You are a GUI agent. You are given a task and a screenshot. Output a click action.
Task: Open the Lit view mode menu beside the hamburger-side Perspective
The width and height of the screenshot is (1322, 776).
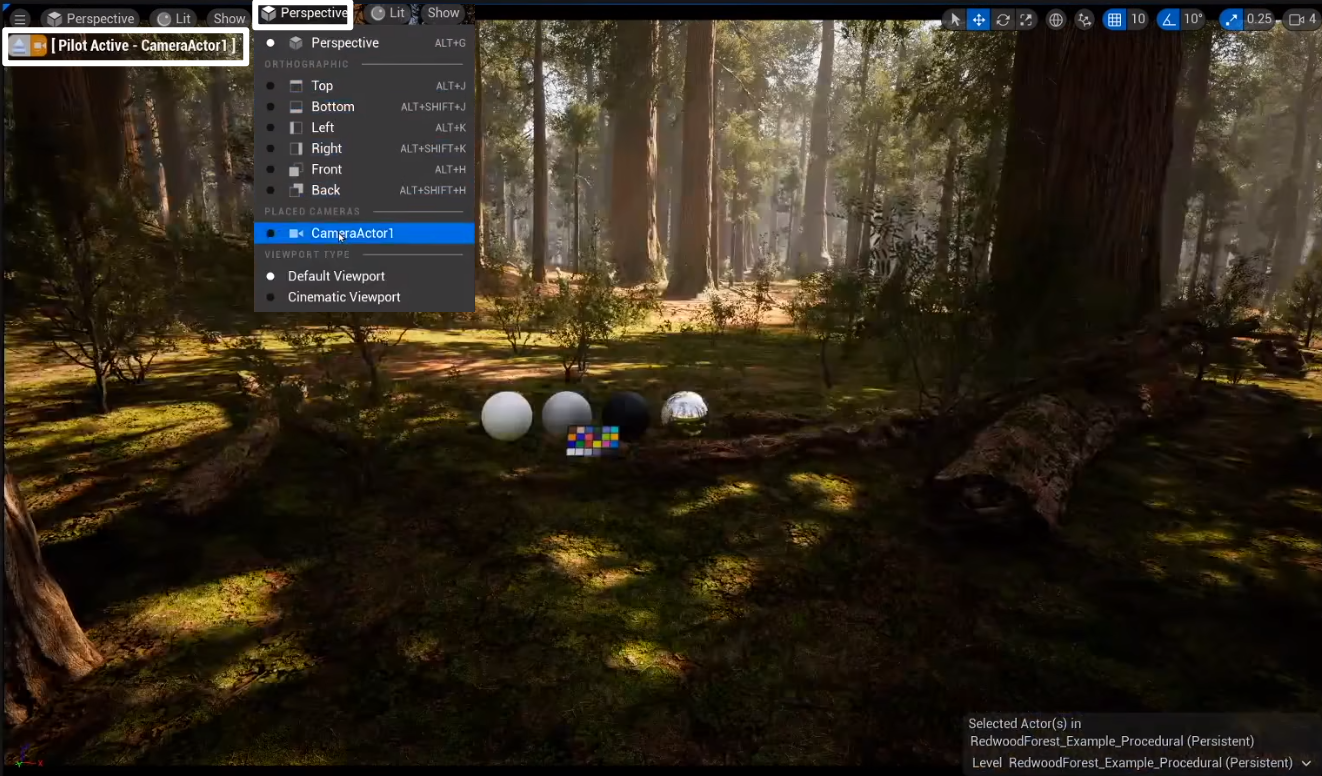click(174, 19)
